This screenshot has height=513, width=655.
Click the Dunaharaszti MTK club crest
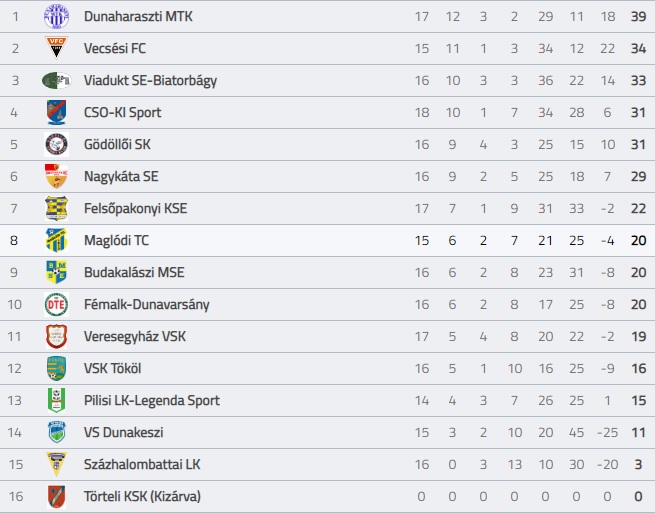56,16
